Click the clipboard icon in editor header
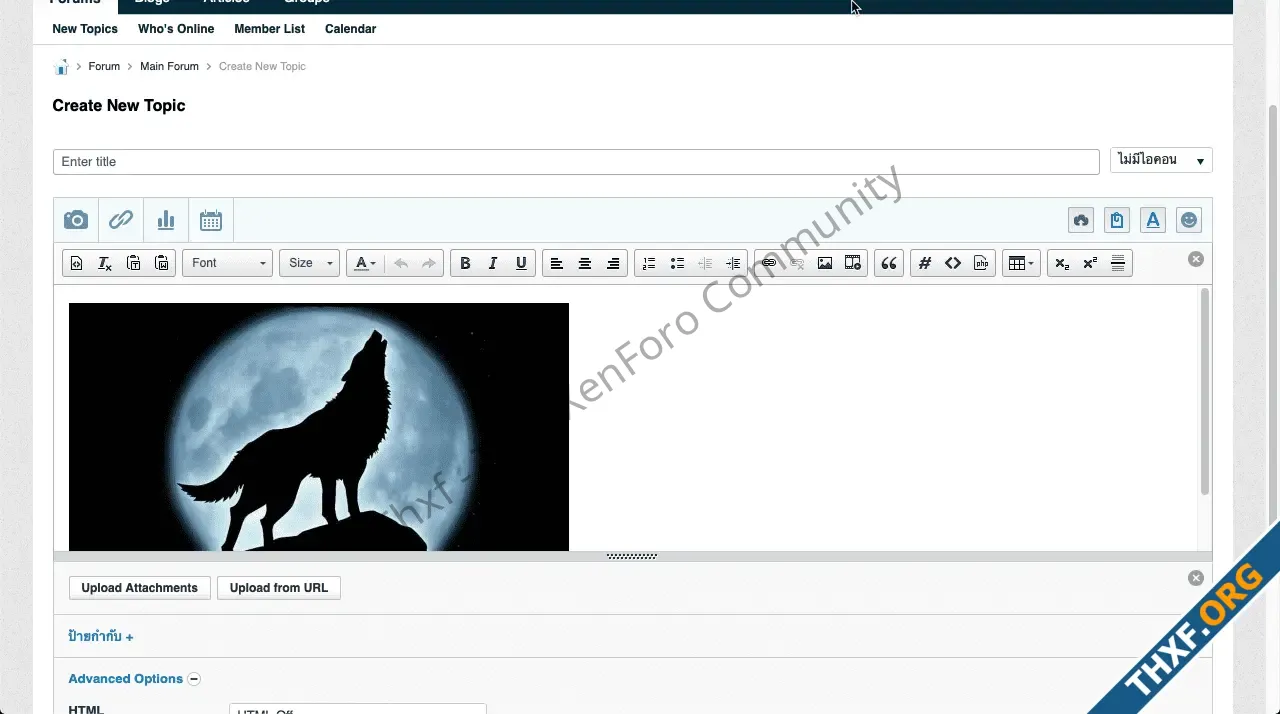 (x=1117, y=220)
